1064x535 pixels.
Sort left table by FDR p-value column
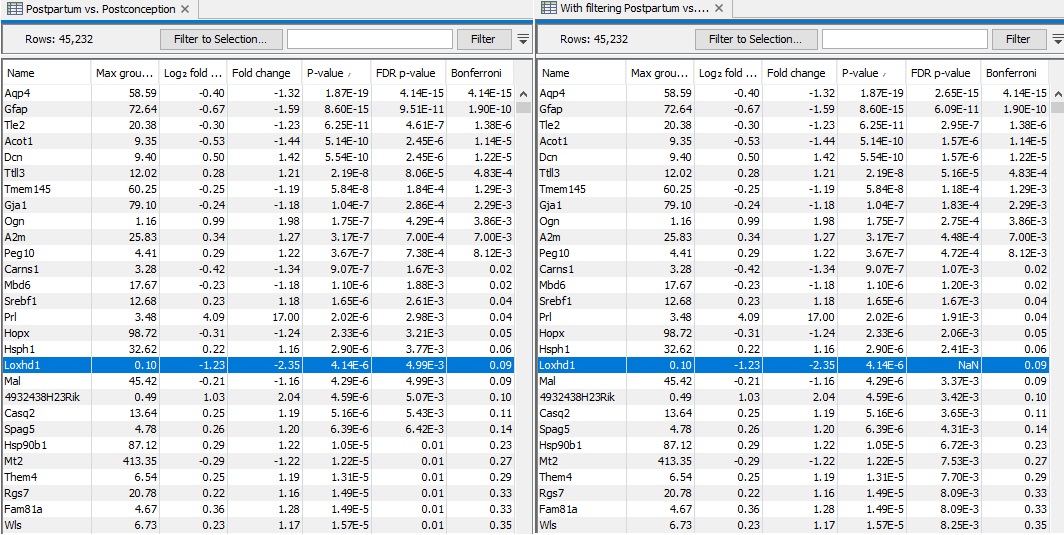(x=408, y=73)
